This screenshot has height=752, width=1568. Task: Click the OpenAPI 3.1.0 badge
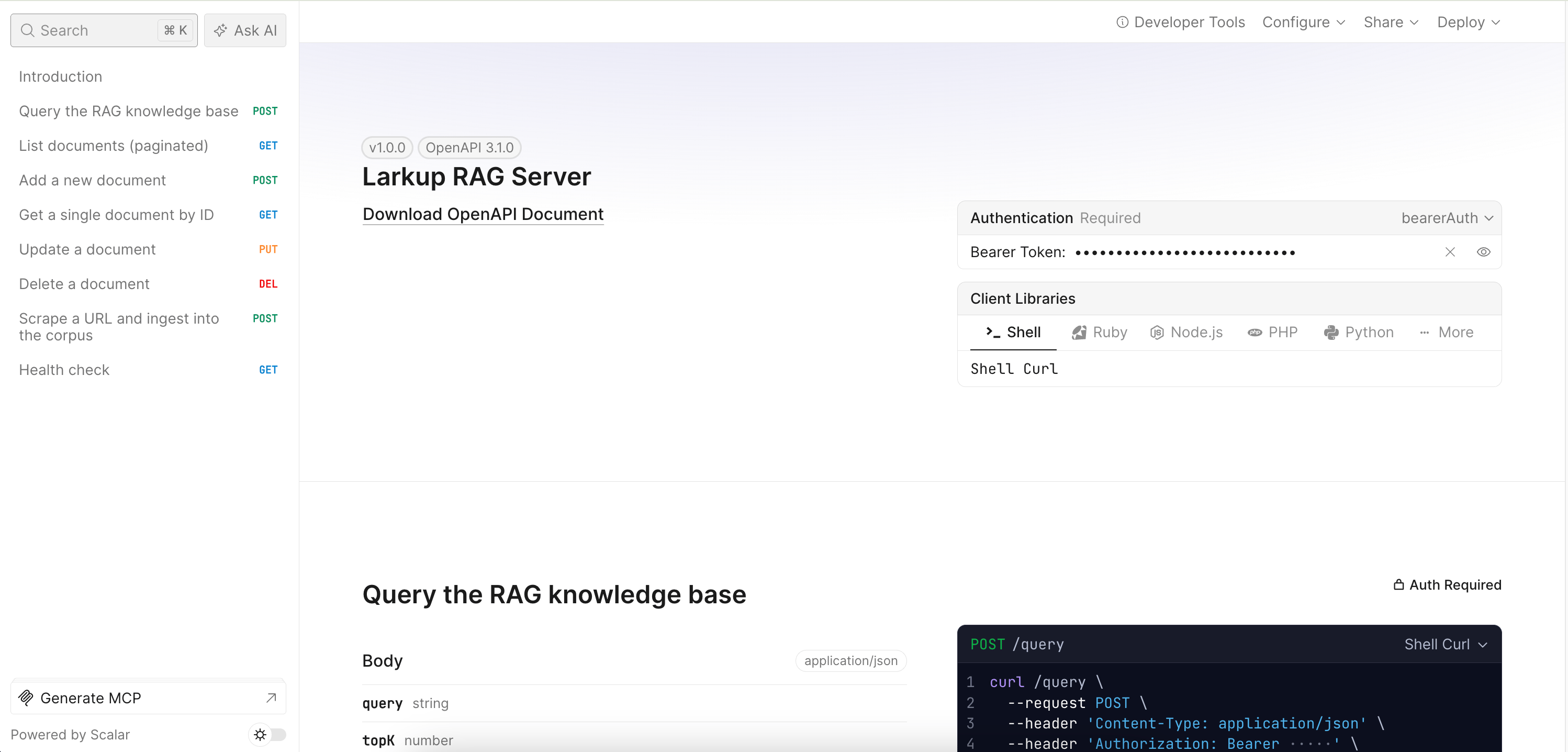click(469, 147)
